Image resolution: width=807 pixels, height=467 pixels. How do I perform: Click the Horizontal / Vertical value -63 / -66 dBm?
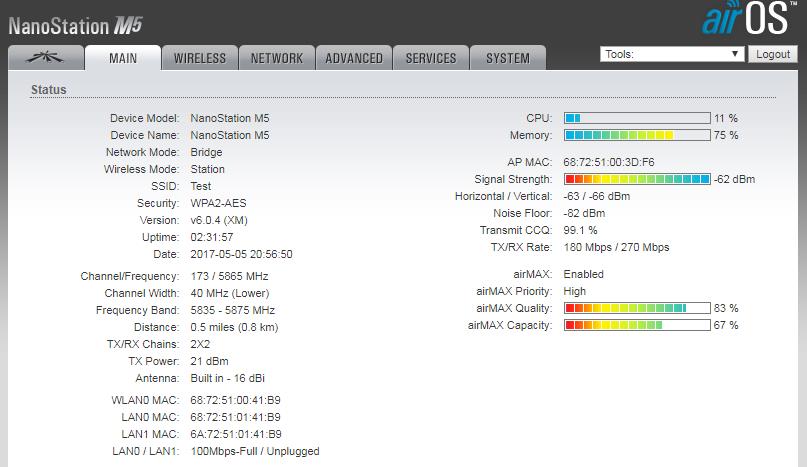pyautogui.click(x=597, y=196)
